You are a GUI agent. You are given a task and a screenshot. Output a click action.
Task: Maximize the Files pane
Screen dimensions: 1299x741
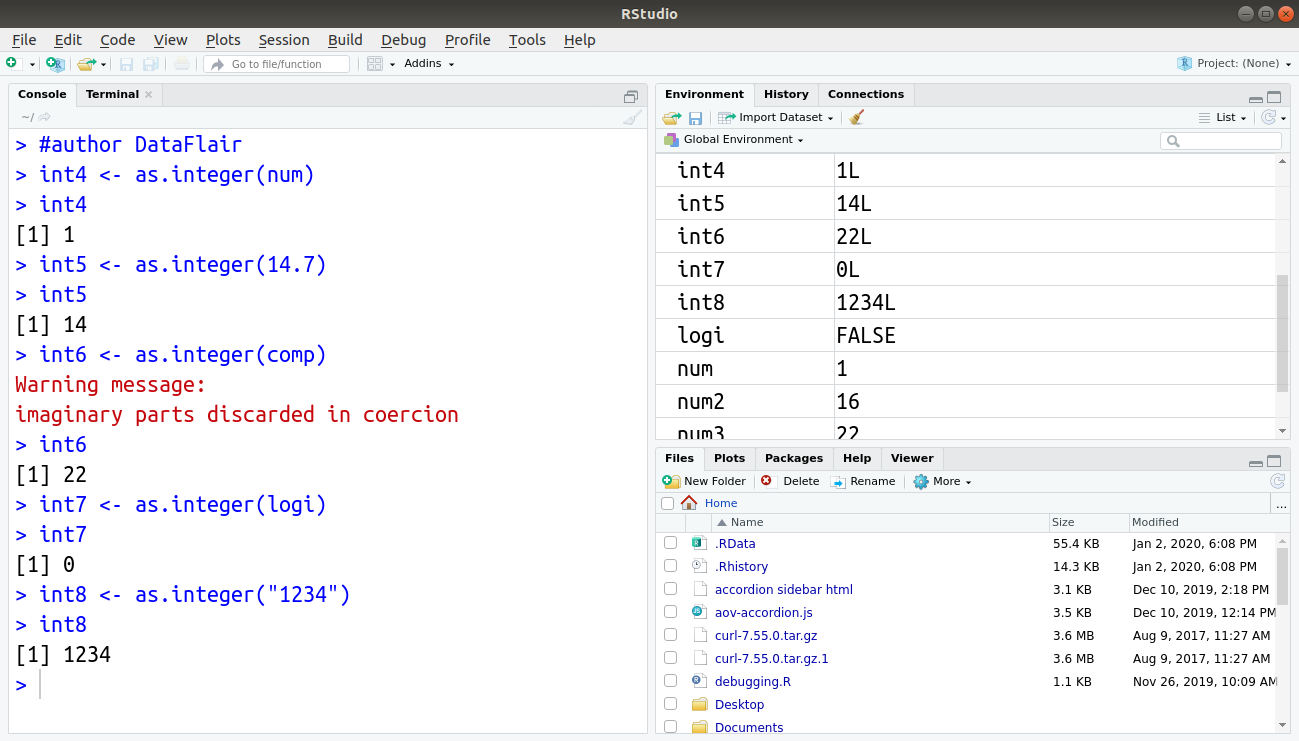click(x=1274, y=461)
